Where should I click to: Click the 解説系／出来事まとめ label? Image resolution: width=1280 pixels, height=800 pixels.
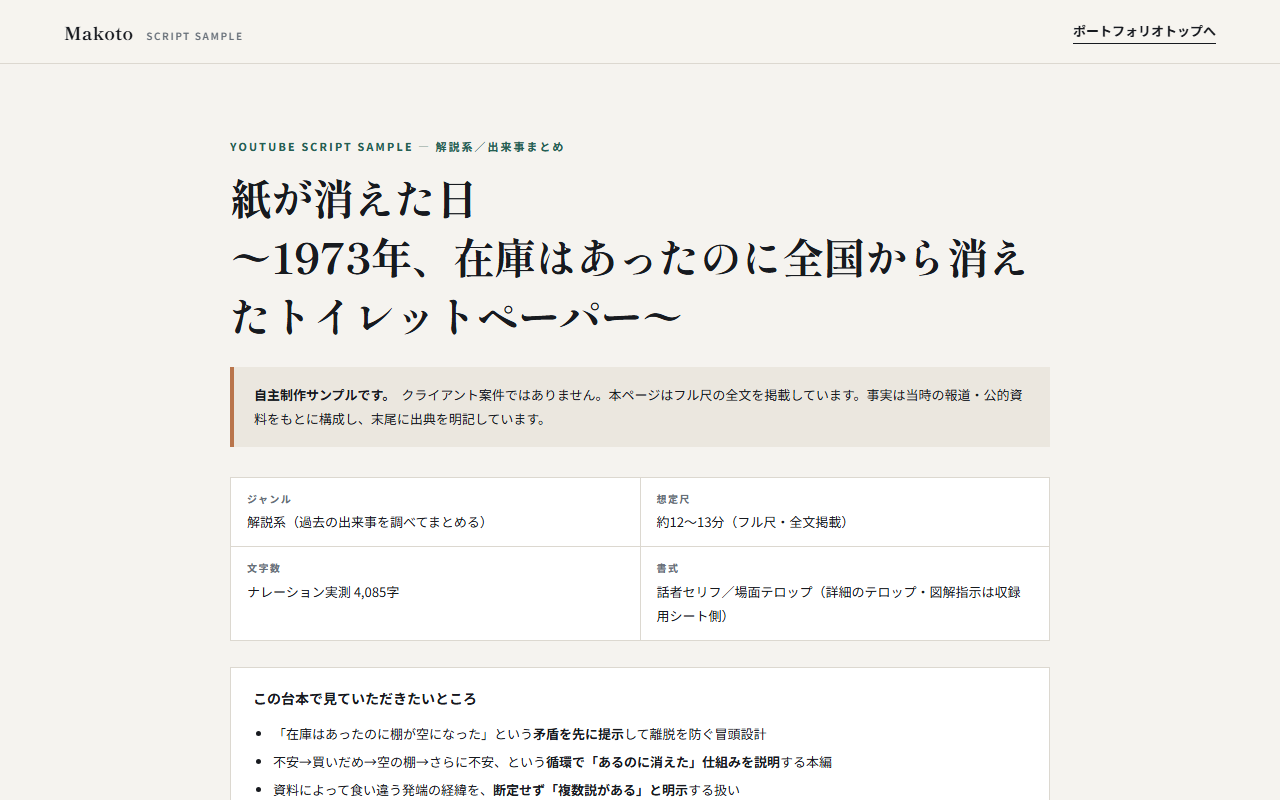[x=500, y=147]
